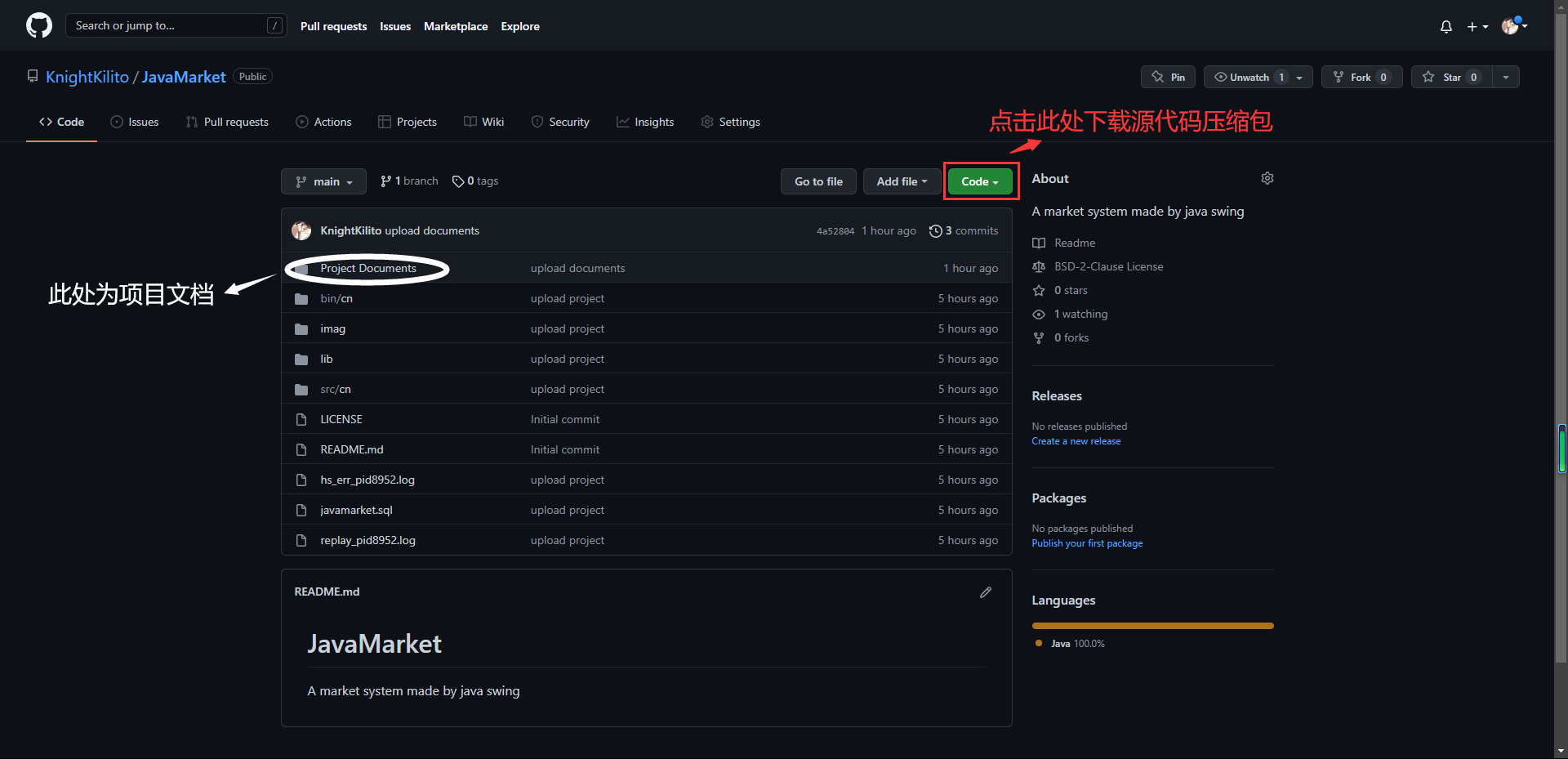Switch to the repository Settings tab

(x=730, y=122)
